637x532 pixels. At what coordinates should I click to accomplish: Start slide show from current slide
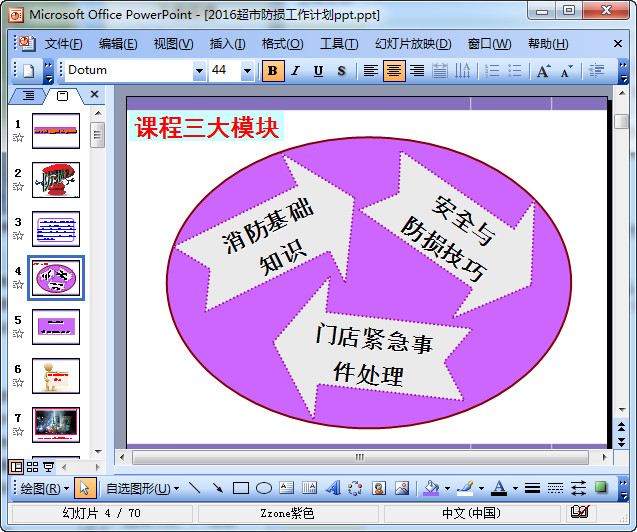(x=48, y=467)
